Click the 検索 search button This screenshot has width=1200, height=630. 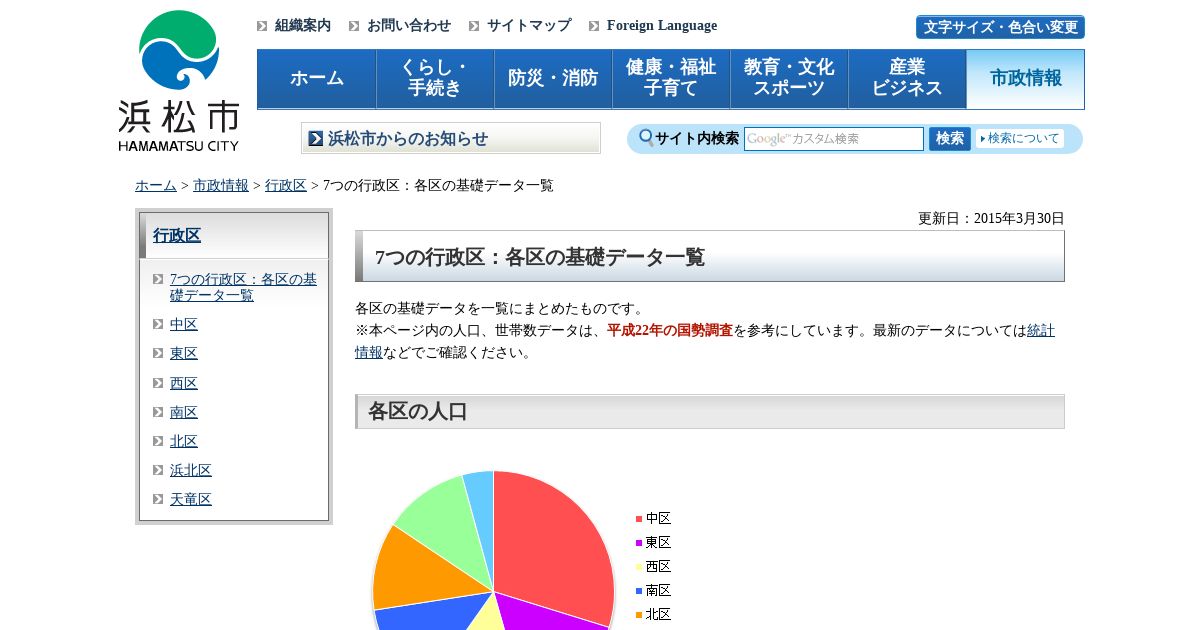pos(950,139)
